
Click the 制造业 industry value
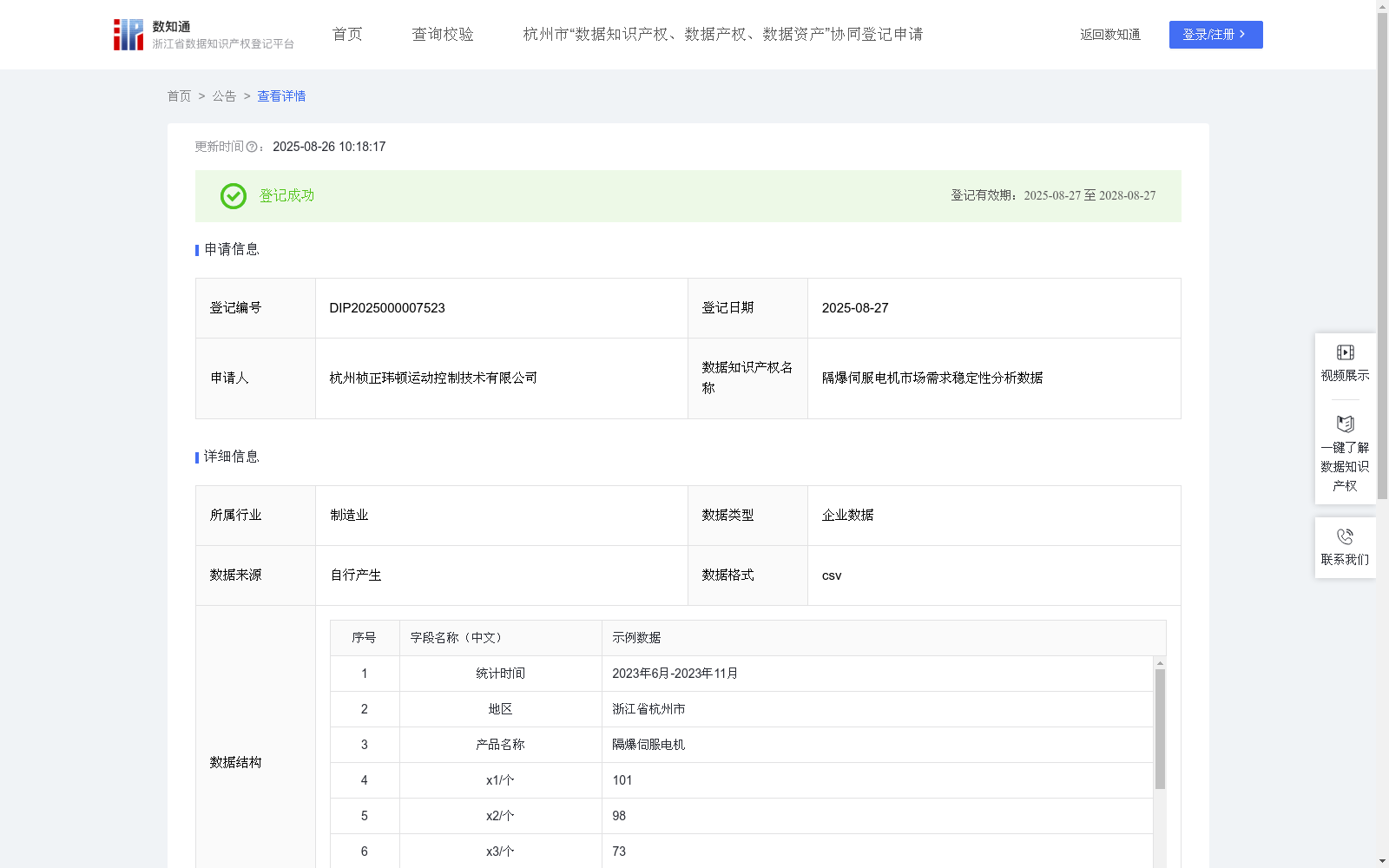349,516
